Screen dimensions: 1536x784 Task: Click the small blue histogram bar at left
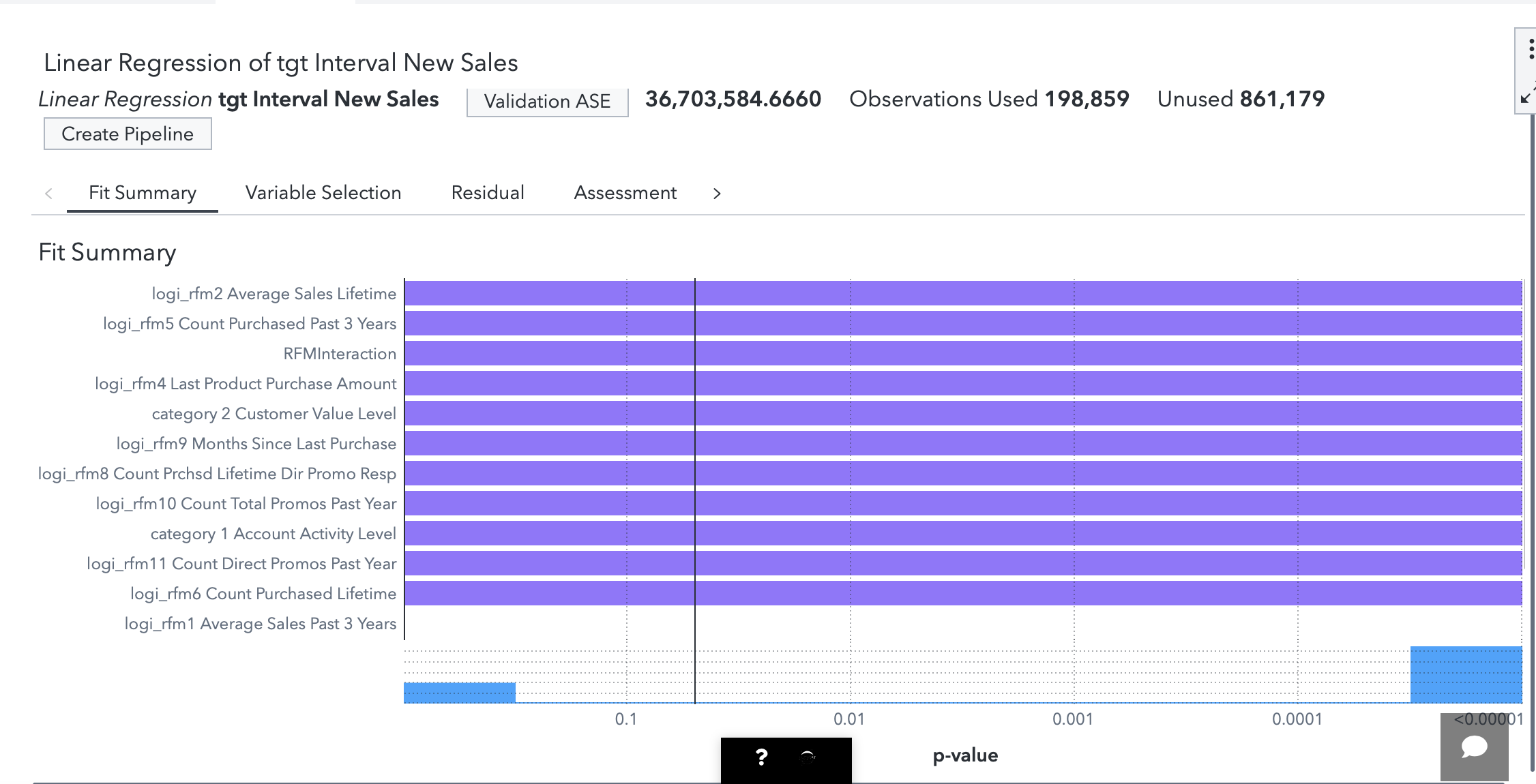[x=459, y=693]
